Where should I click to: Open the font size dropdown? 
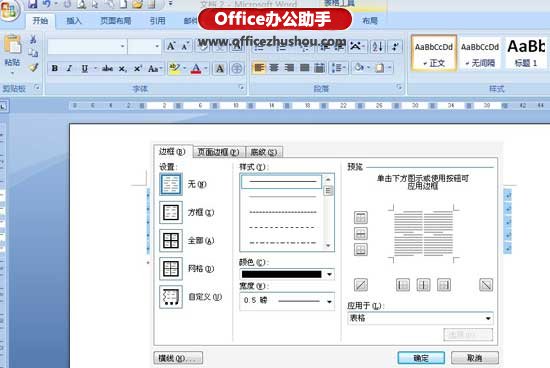tap(157, 46)
